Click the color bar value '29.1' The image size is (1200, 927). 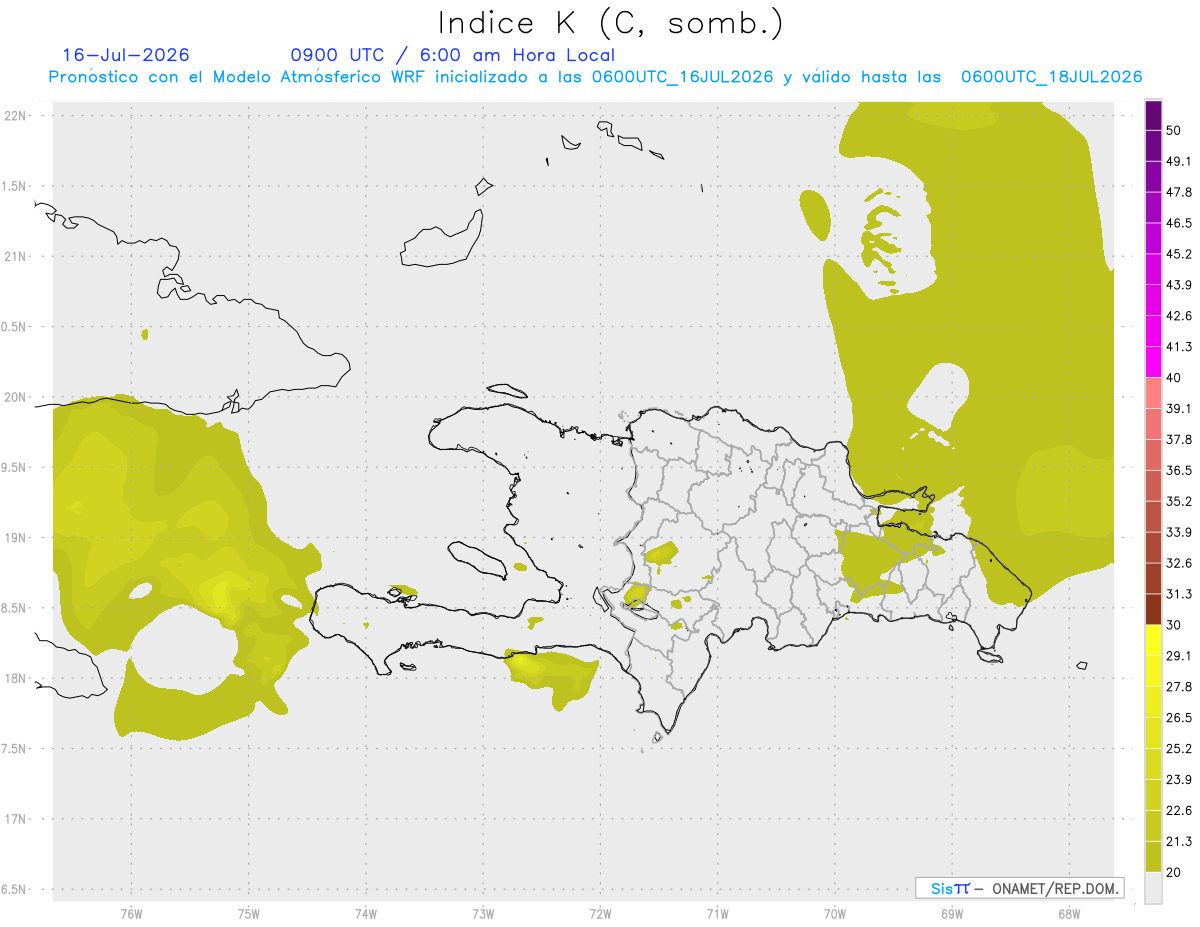1180,656
